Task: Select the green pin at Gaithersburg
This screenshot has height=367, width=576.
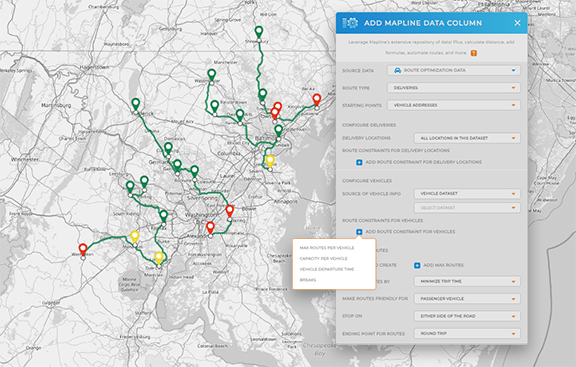Action: click(x=177, y=166)
